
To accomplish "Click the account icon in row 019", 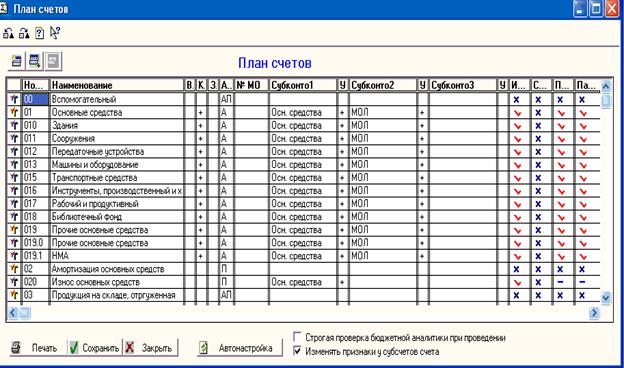I will tap(14, 230).
